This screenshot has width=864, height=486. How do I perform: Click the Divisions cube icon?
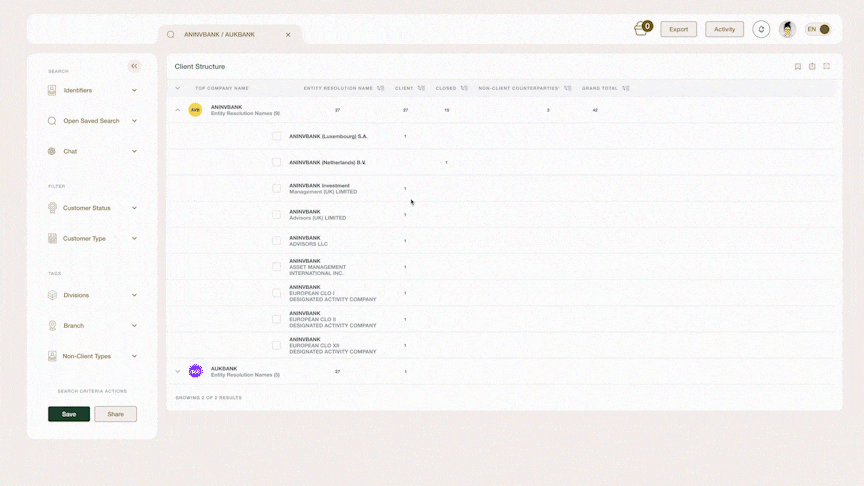click(x=52, y=295)
